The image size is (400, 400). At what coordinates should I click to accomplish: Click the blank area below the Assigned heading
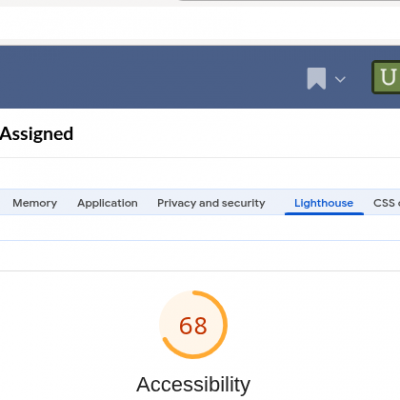point(200,173)
